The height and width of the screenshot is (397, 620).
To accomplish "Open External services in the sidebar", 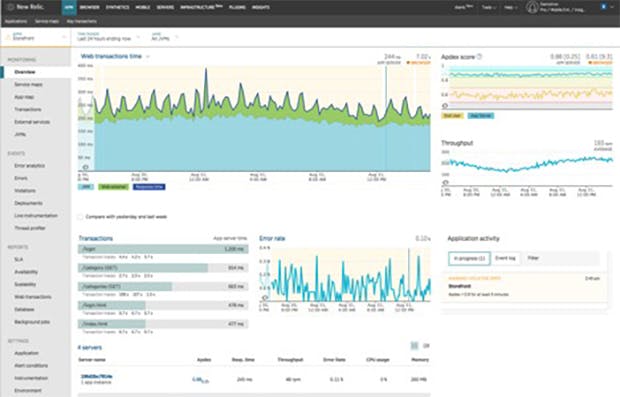I will [x=32, y=122].
